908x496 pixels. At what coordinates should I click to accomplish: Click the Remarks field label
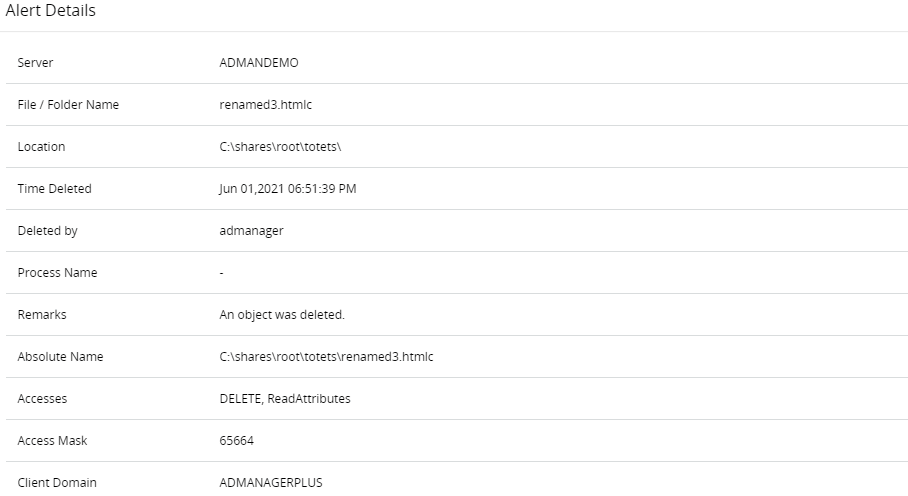pos(42,315)
